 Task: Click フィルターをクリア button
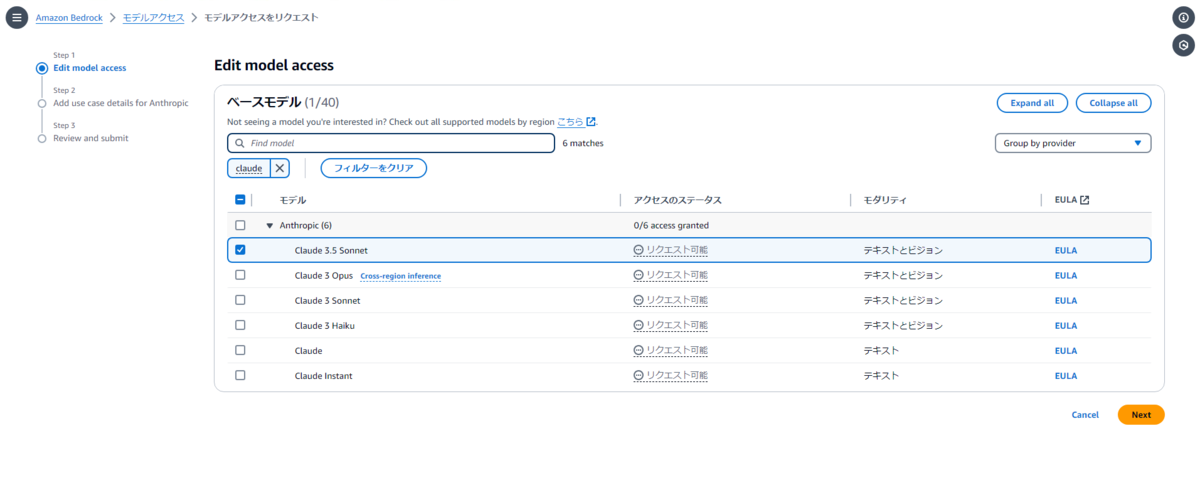374,168
